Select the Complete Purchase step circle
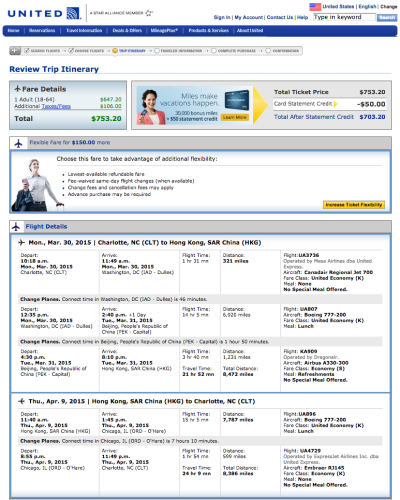 click(x=214, y=51)
